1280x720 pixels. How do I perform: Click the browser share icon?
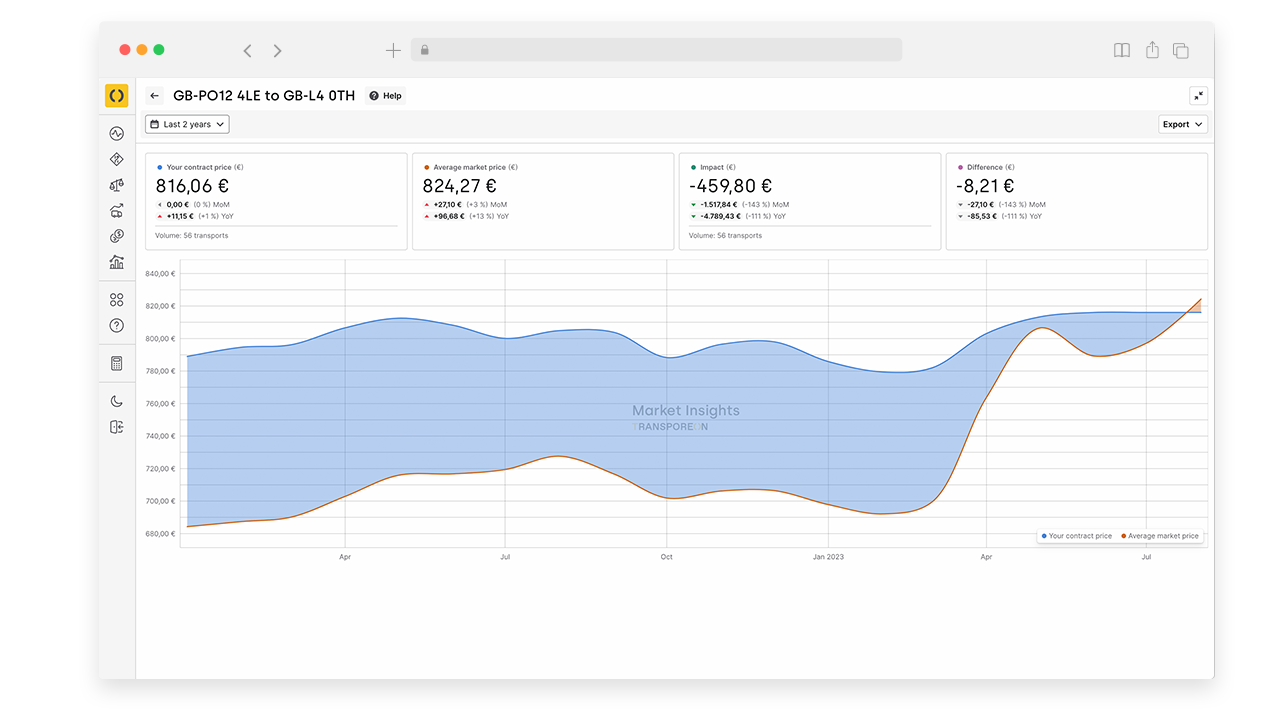pos(1152,50)
